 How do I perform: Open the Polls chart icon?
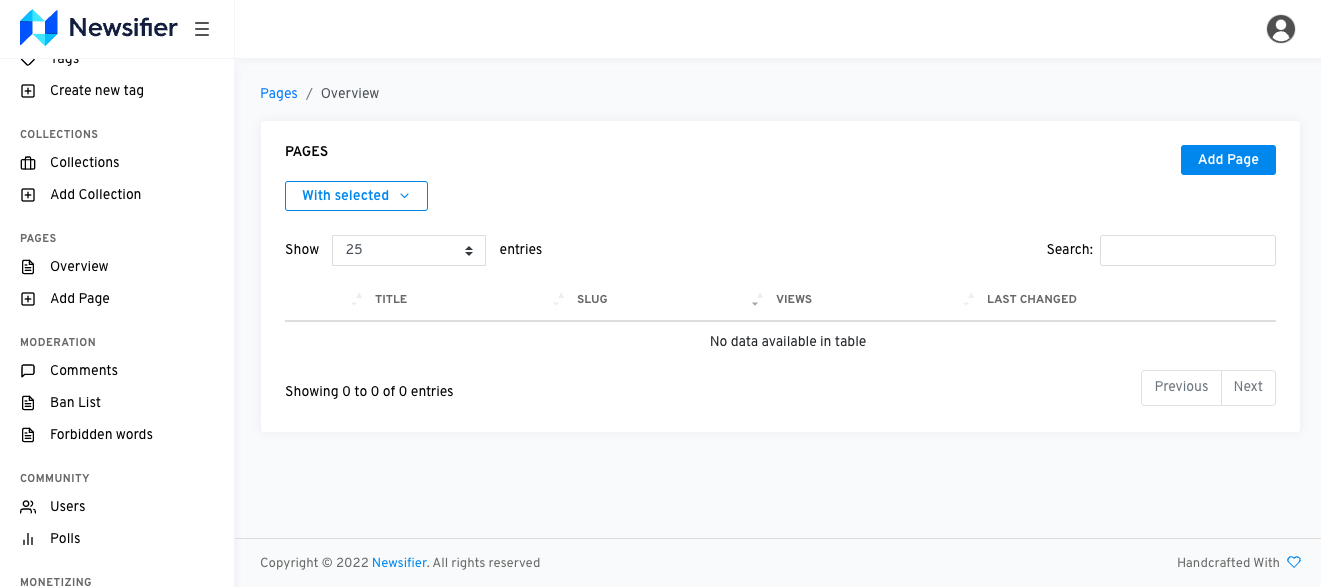27,538
